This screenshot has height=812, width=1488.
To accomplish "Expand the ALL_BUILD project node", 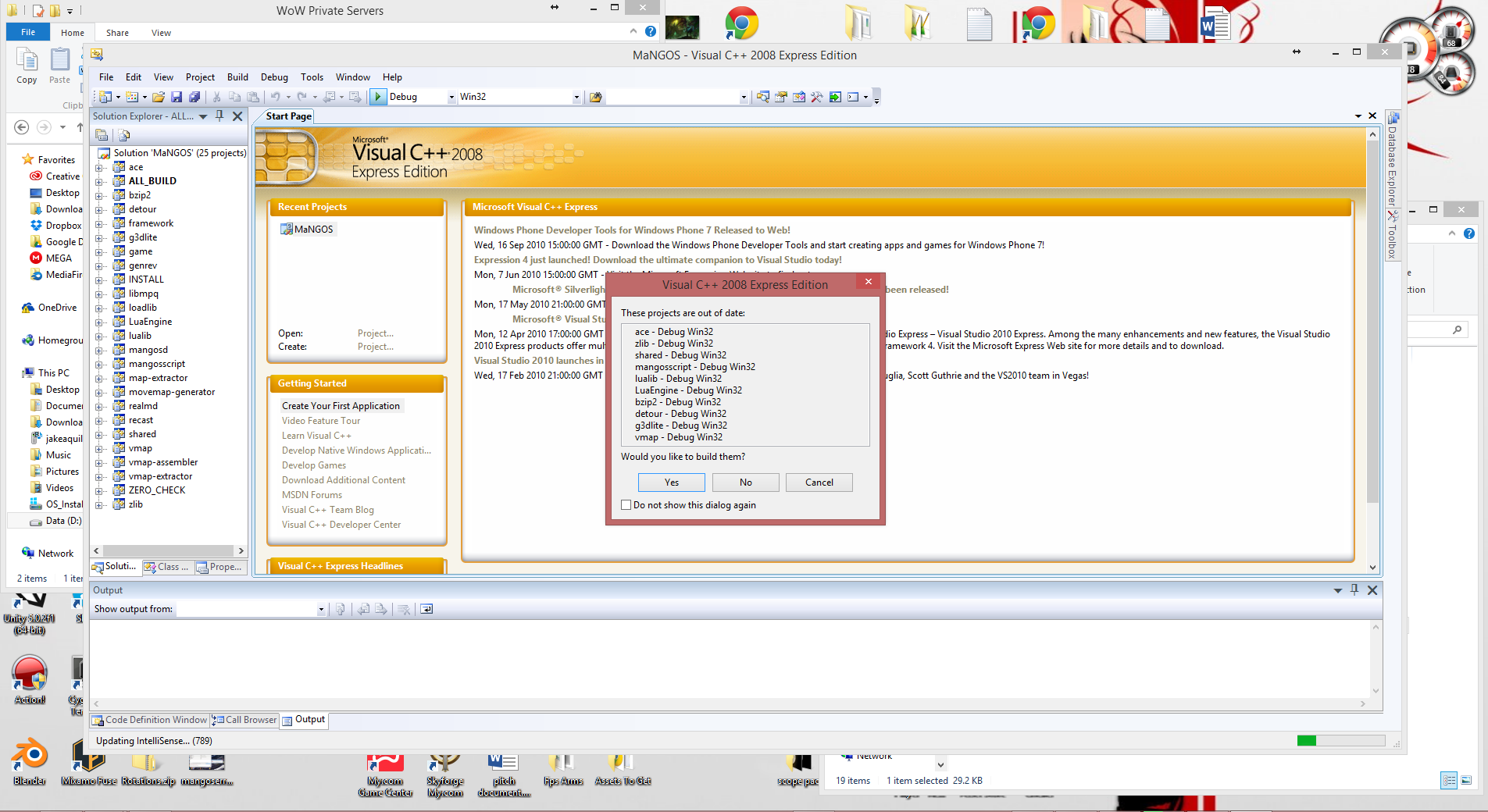I will click(99, 181).
